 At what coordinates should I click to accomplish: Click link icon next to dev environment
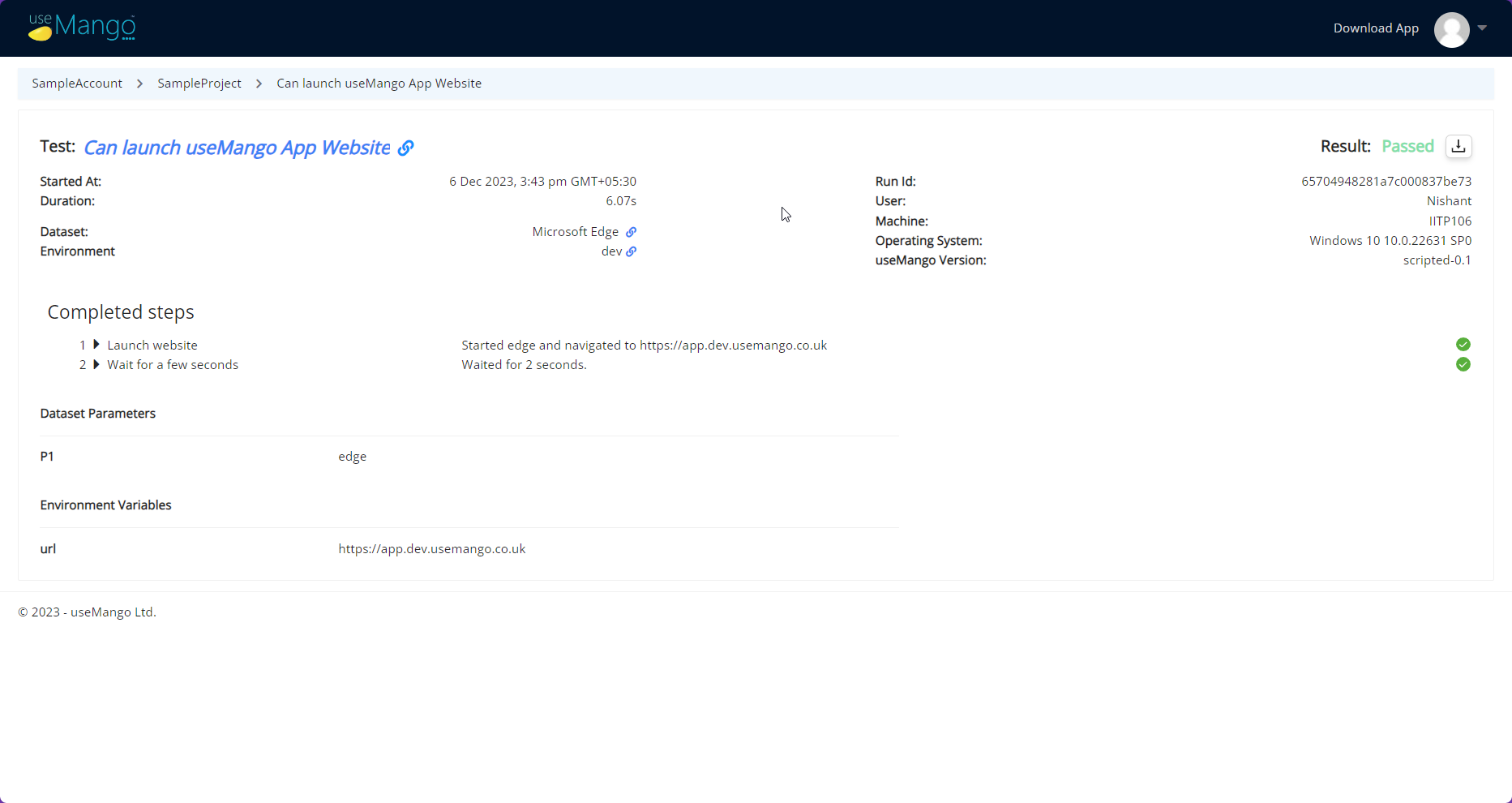(631, 251)
